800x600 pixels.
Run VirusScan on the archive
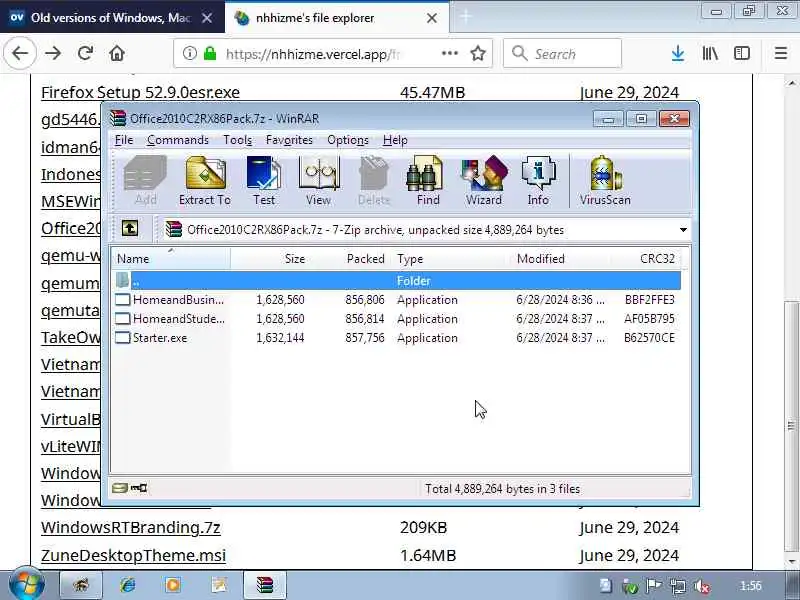[x=605, y=181]
